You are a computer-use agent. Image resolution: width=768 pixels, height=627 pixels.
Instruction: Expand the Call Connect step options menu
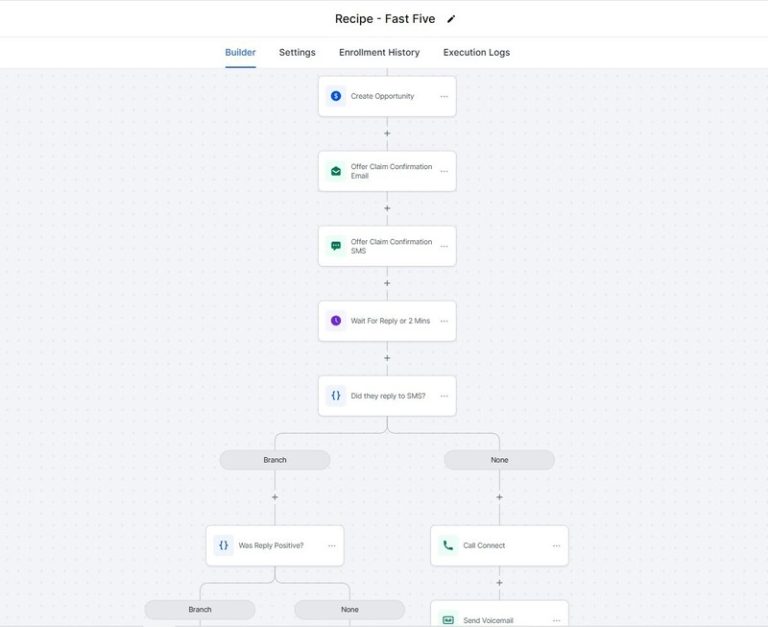pyautogui.click(x=556, y=546)
